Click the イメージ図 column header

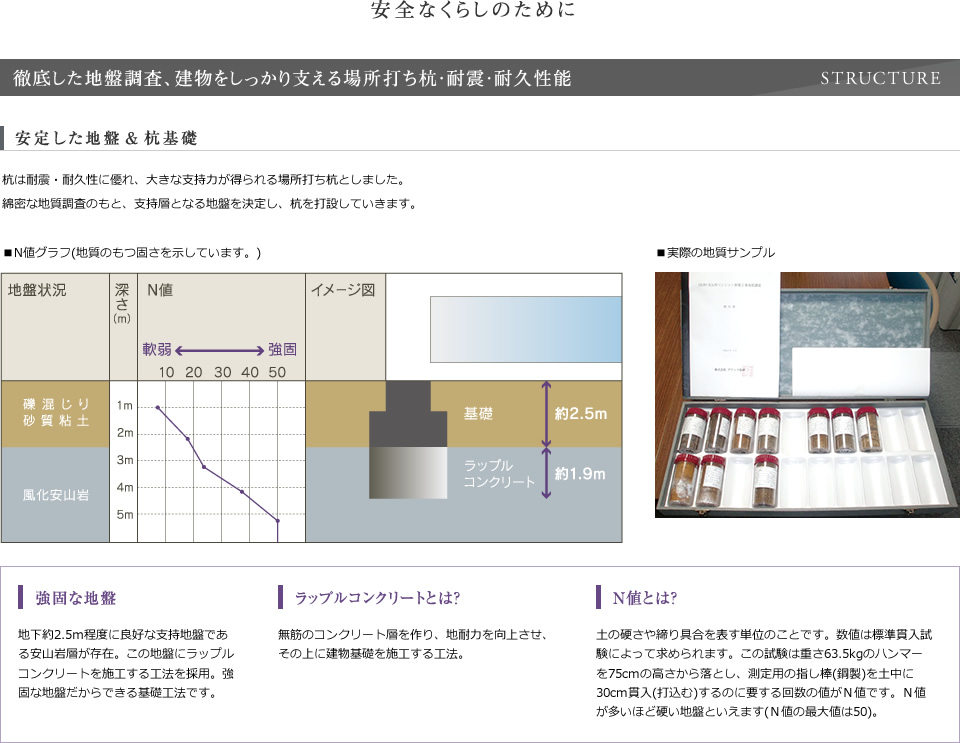point(342,291)
